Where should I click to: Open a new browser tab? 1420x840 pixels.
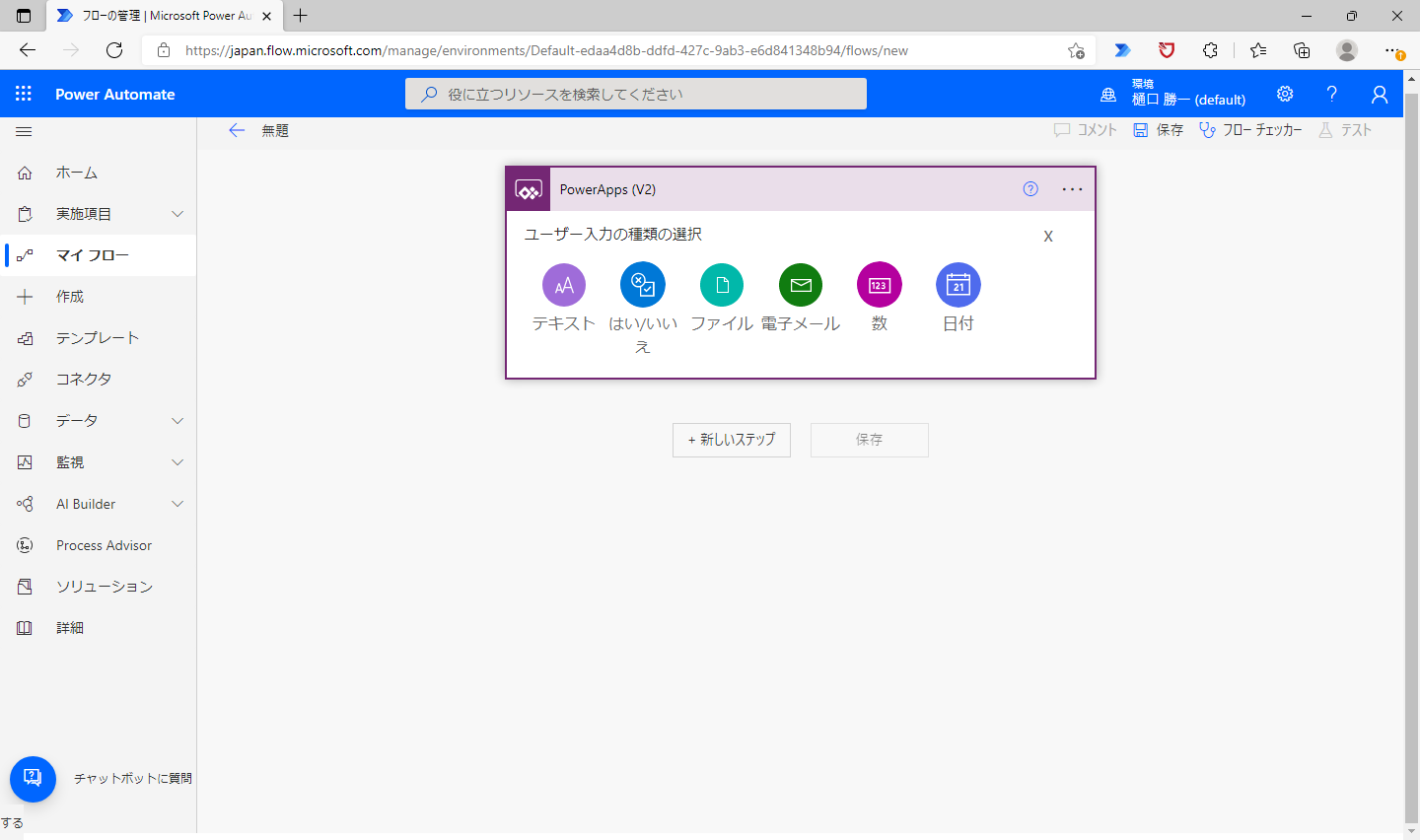(x=301, y=16)
